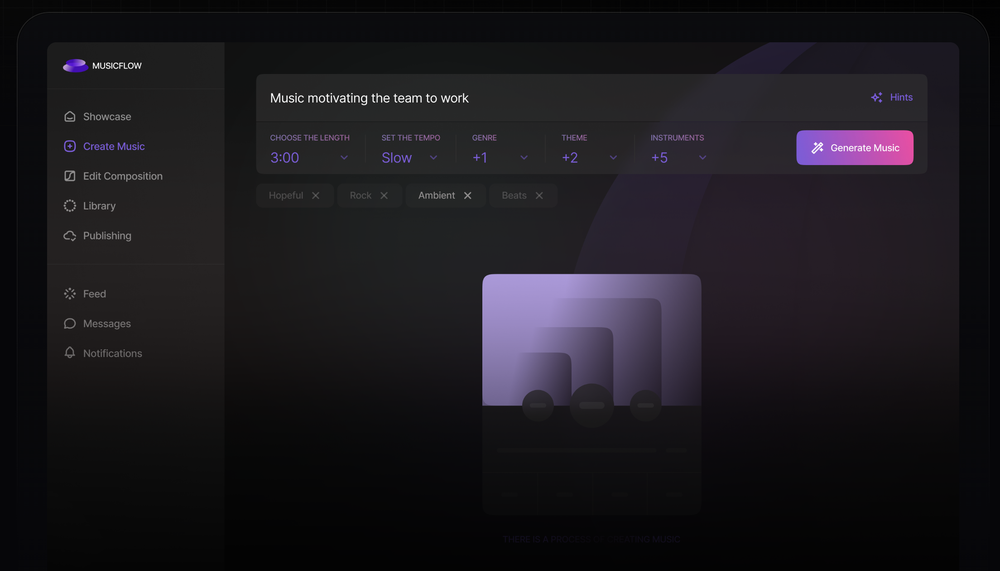Click the Notifications bell icon
Image resolution: width=1000 pixels, height=571 pixels.
tap(70, 353)
